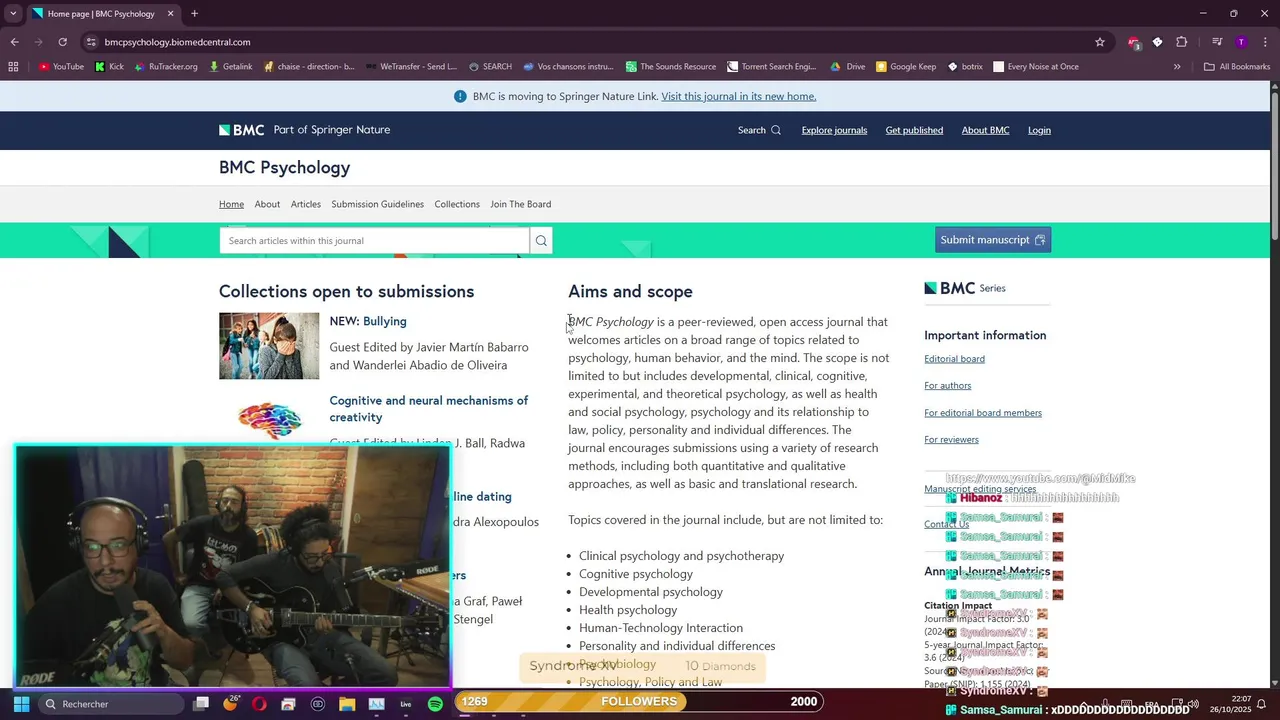Open the Extensions puzzle-piece menu
This screenshot has height=720, width=1280.
[1181, 42]
